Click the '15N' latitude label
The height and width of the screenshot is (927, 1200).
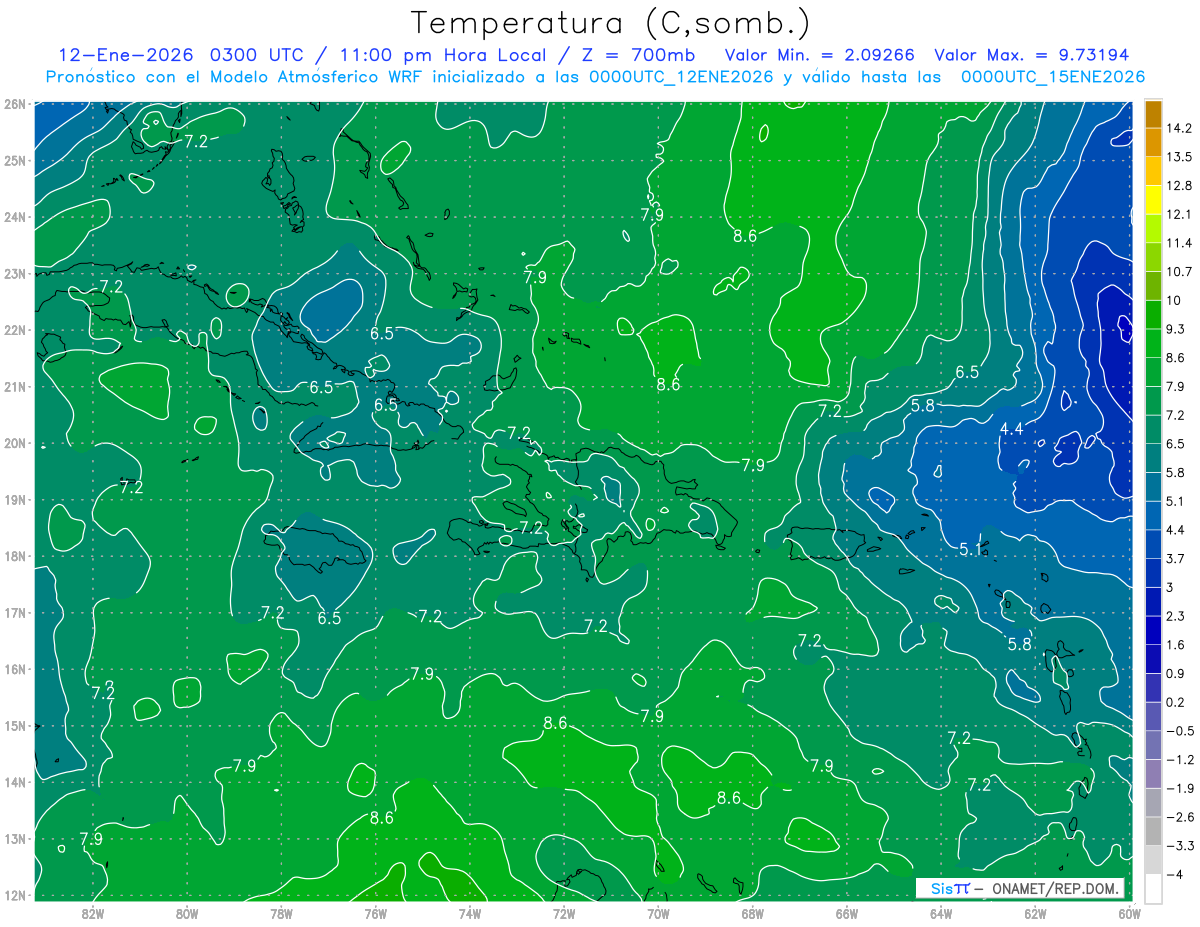click(14, 726)
